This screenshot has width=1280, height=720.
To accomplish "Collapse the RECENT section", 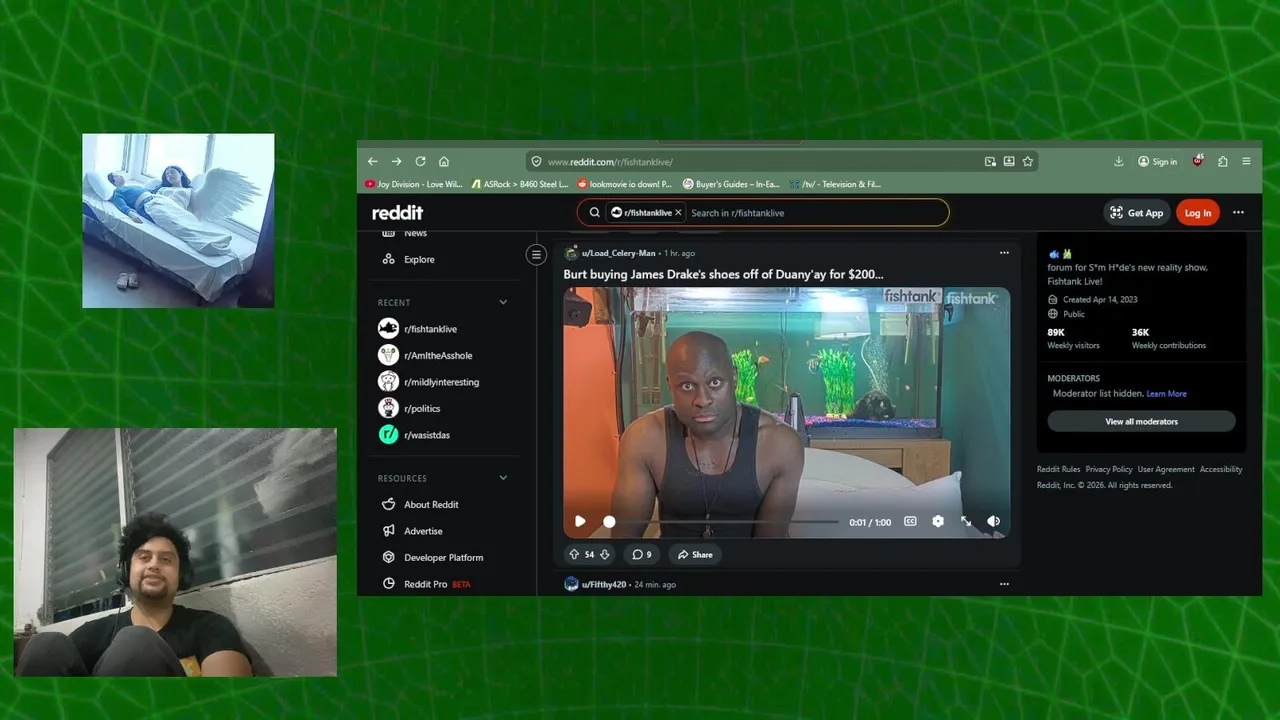I will pyautogui.click(x=503, y=302).
